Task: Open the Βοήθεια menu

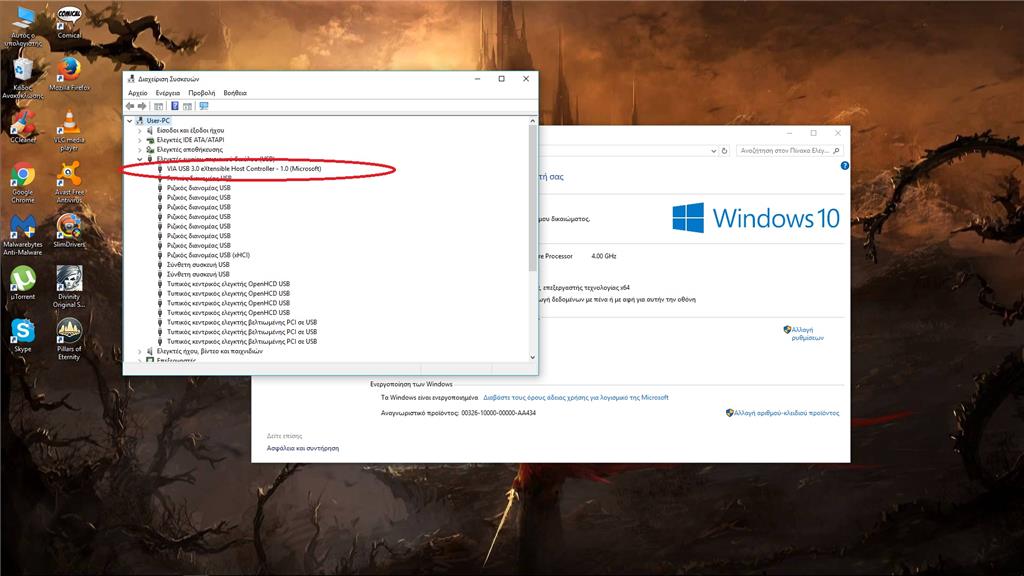Action: [235, 93]
